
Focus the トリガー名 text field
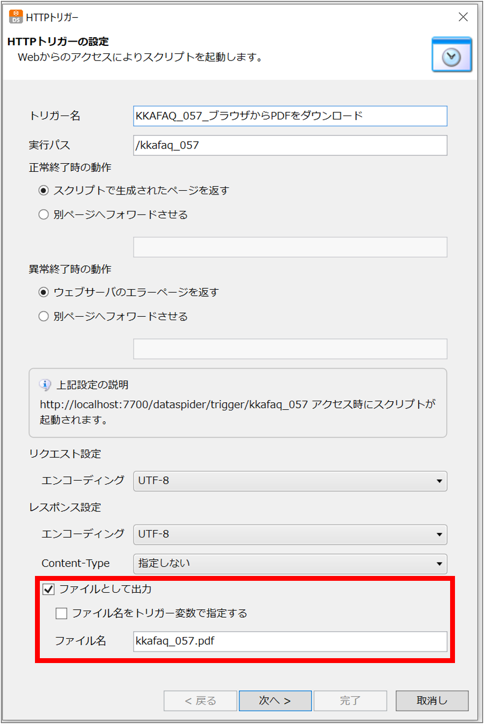pyautogui.click(x=290, y=116)
